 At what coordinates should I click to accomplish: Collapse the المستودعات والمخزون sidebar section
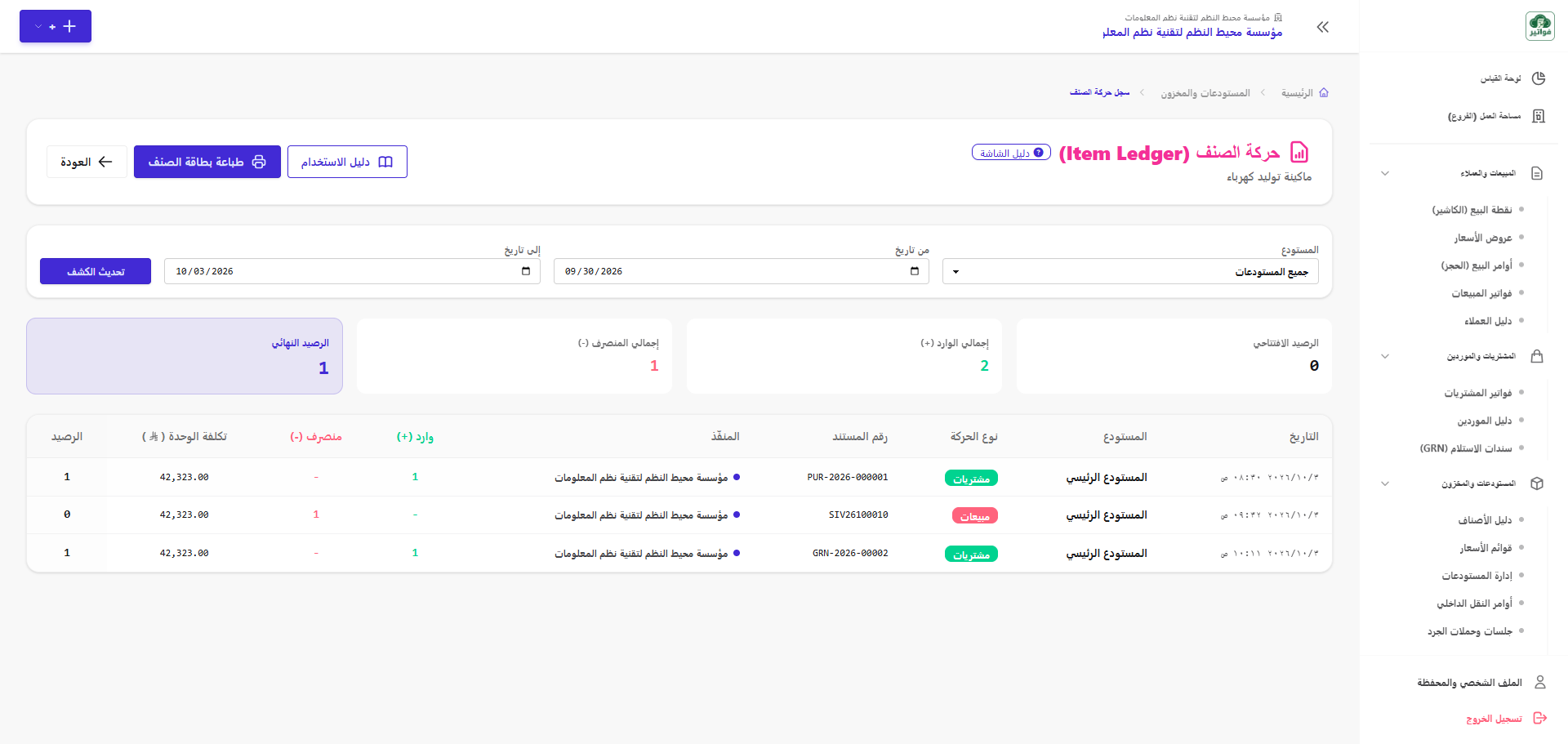click(x=1385, y=483)
